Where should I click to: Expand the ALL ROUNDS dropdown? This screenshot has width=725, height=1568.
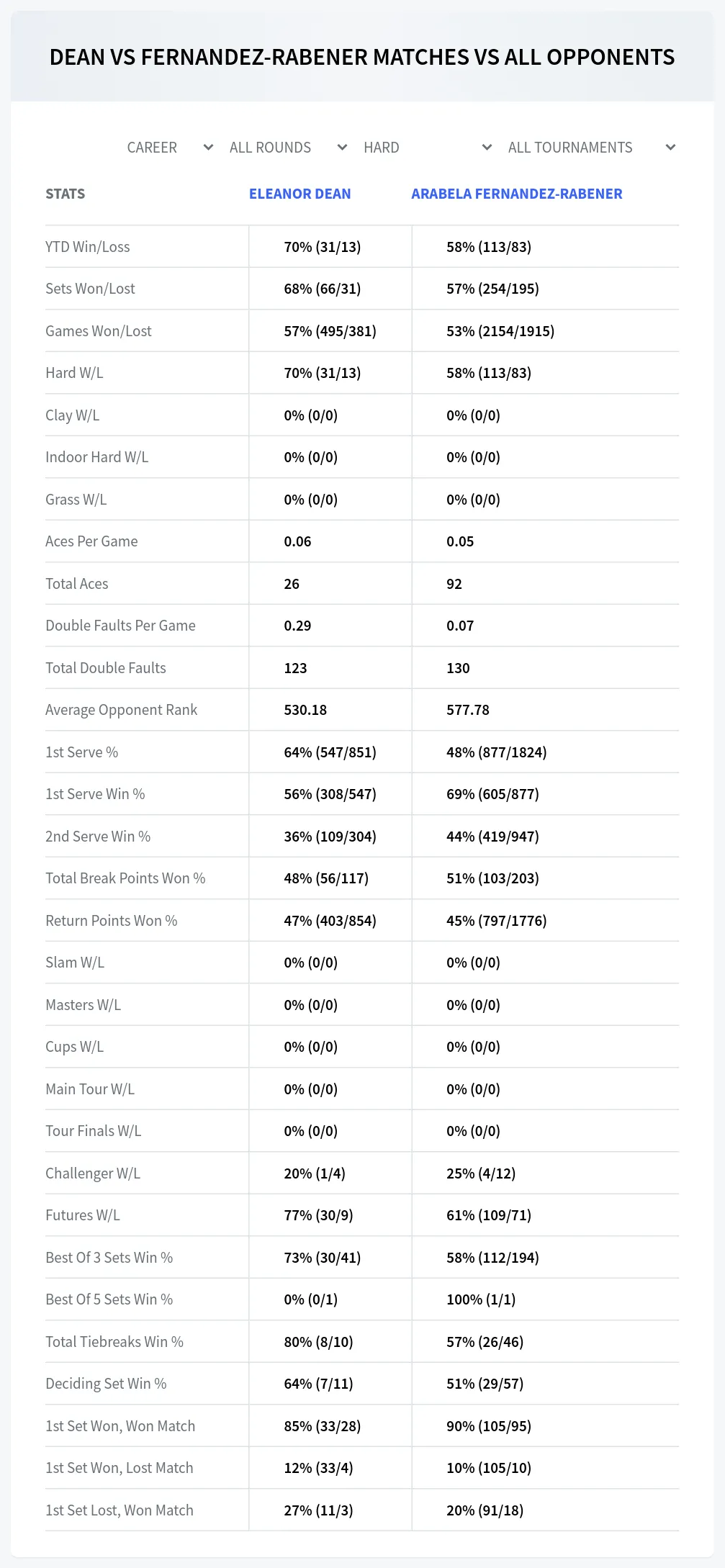click(x=288, y=148)
